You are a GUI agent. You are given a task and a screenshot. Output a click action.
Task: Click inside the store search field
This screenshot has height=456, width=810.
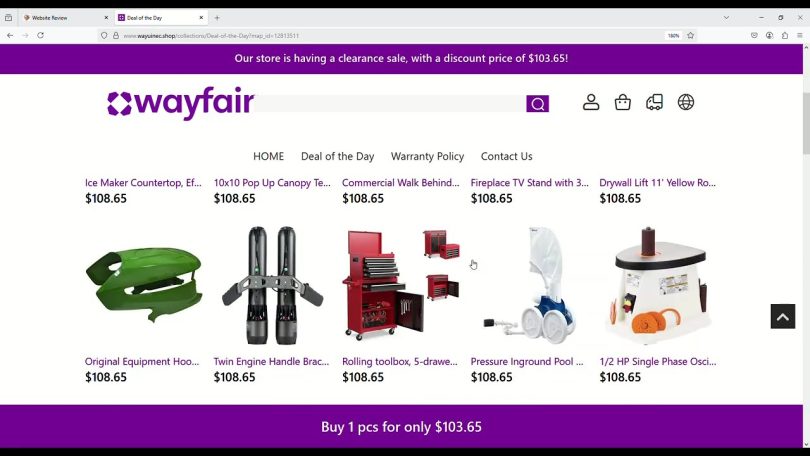(390, 104)
